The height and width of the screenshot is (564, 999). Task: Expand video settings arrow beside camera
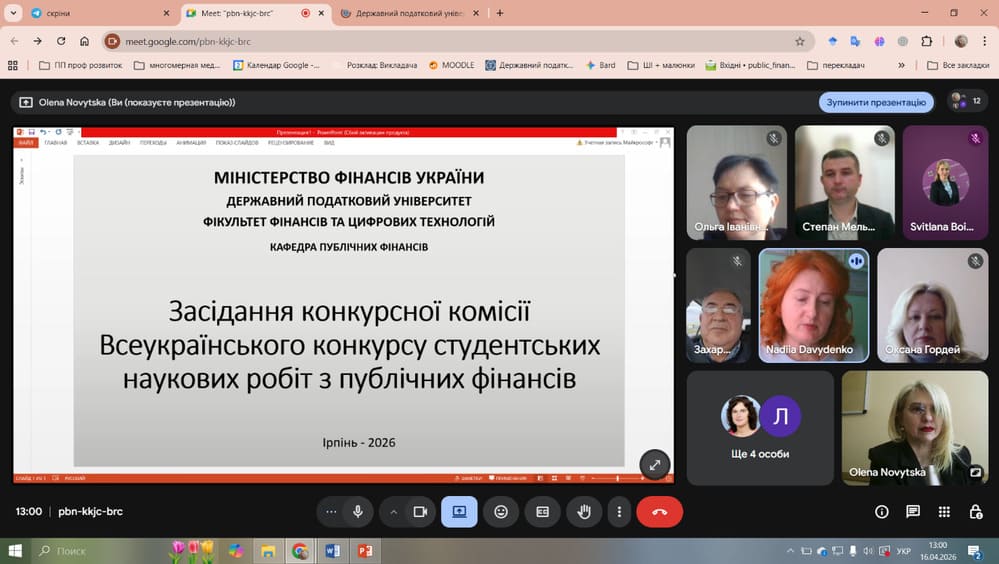click(394, 511)
